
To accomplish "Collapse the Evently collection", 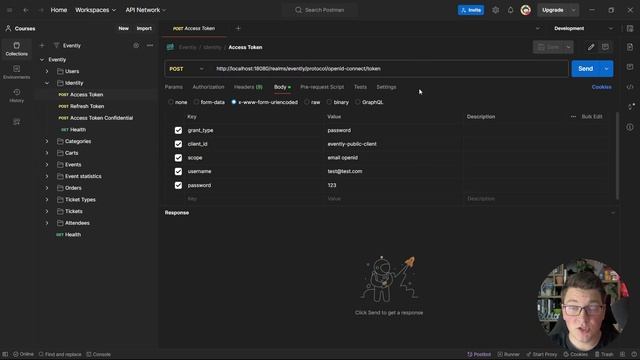I will [x=42, y=60].
